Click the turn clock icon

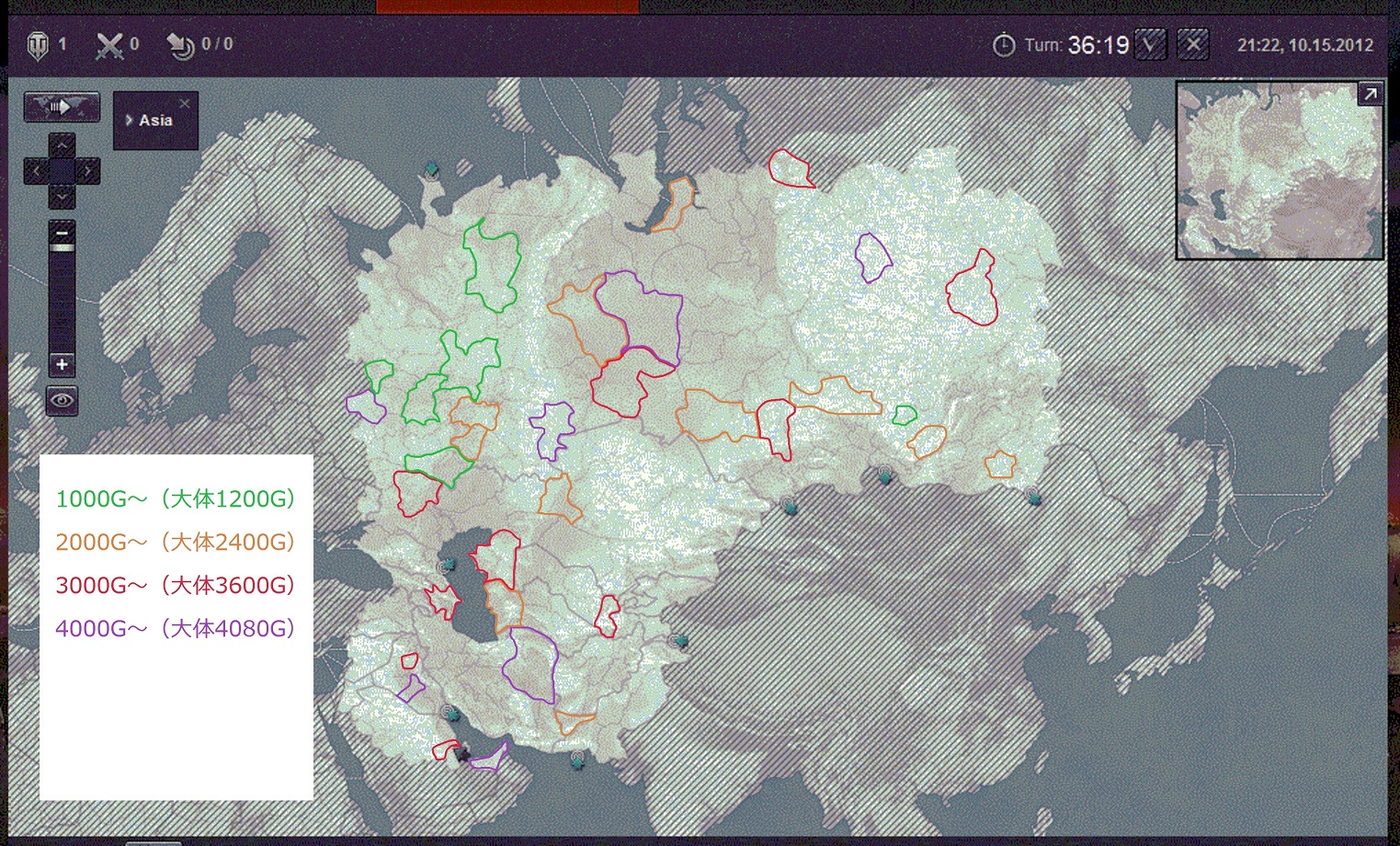click(x=1004, y=44)
